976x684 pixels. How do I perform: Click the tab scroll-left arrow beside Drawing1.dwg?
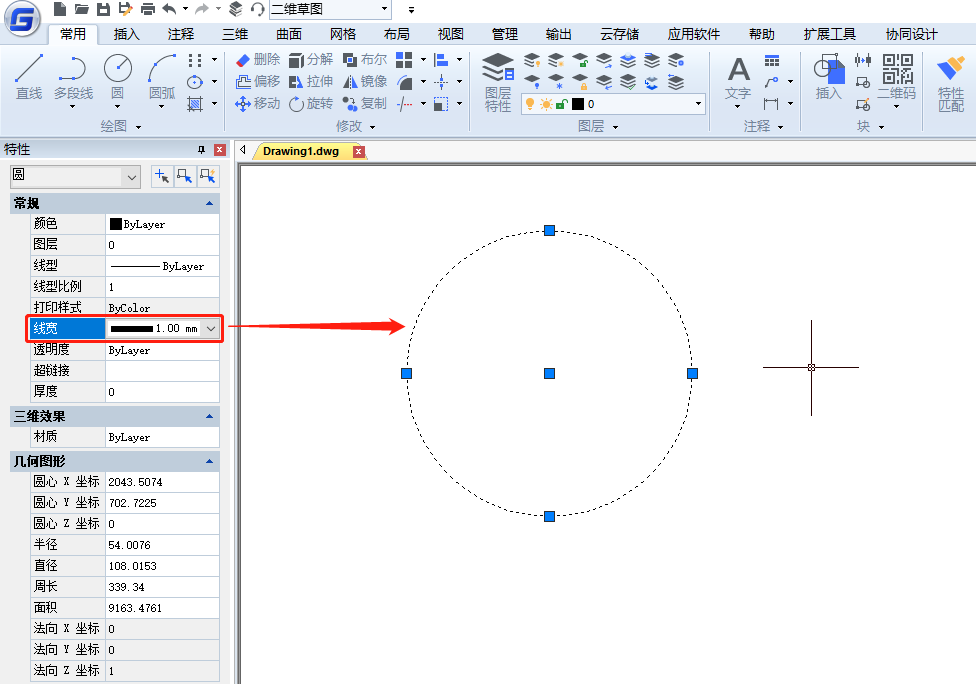243,150
